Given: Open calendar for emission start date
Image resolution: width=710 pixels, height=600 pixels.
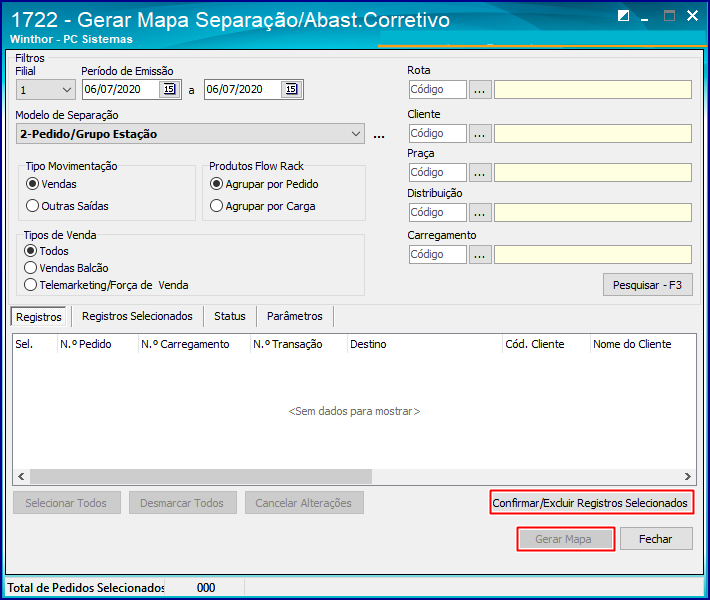Looking at the screenshot, I should [169, 89].
